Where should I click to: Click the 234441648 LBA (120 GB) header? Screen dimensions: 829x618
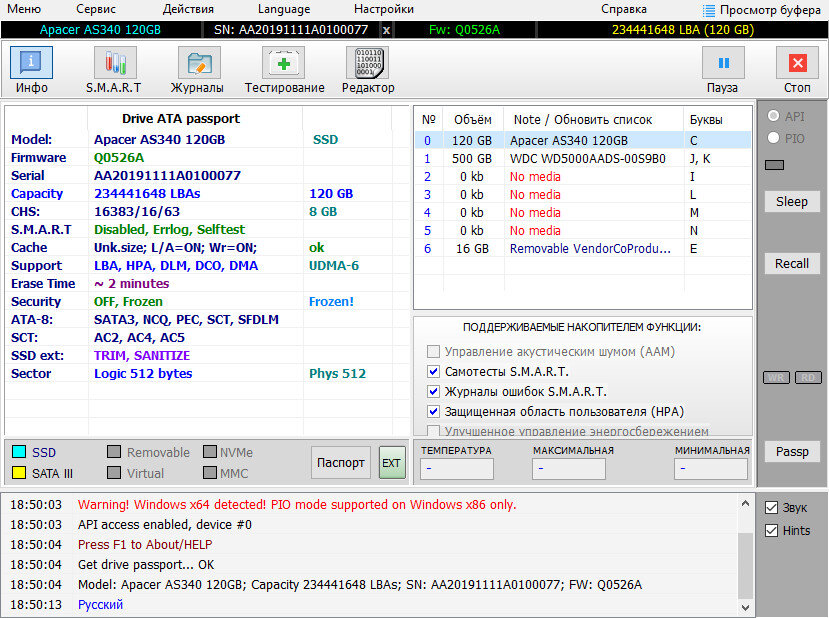click(683, 30)
